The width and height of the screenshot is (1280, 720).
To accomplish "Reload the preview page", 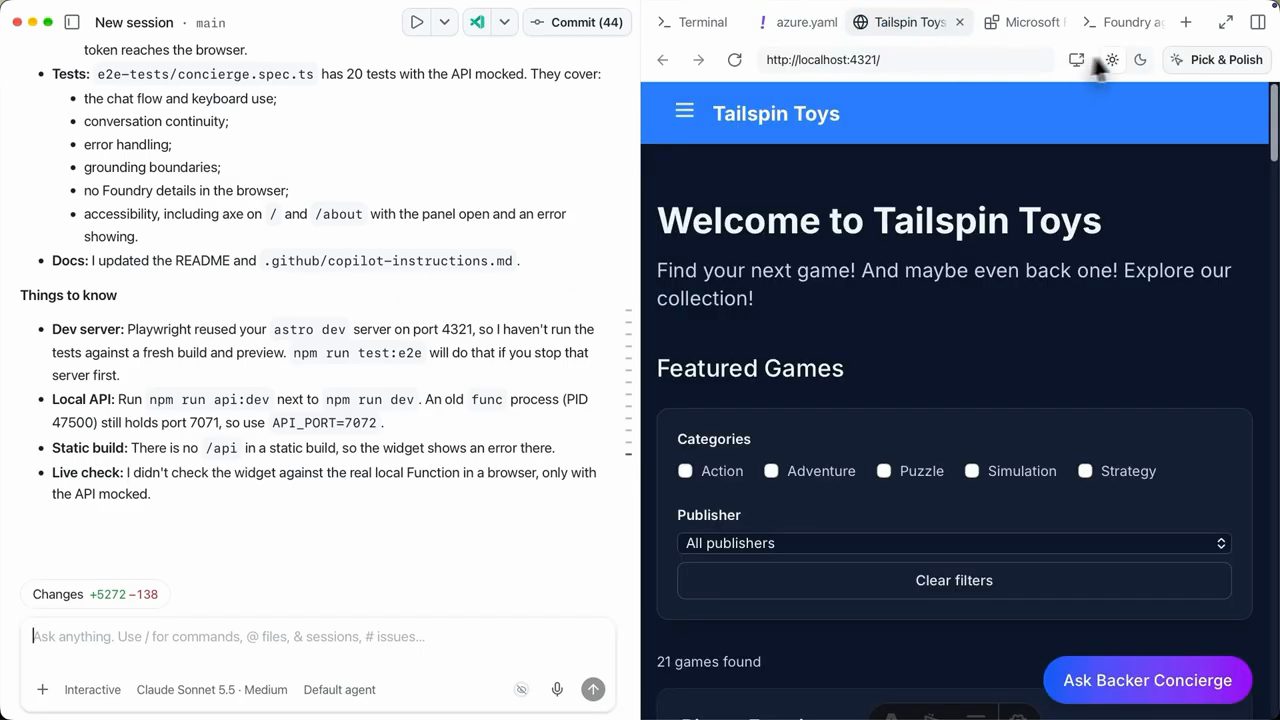I will (x=735, y=60).
